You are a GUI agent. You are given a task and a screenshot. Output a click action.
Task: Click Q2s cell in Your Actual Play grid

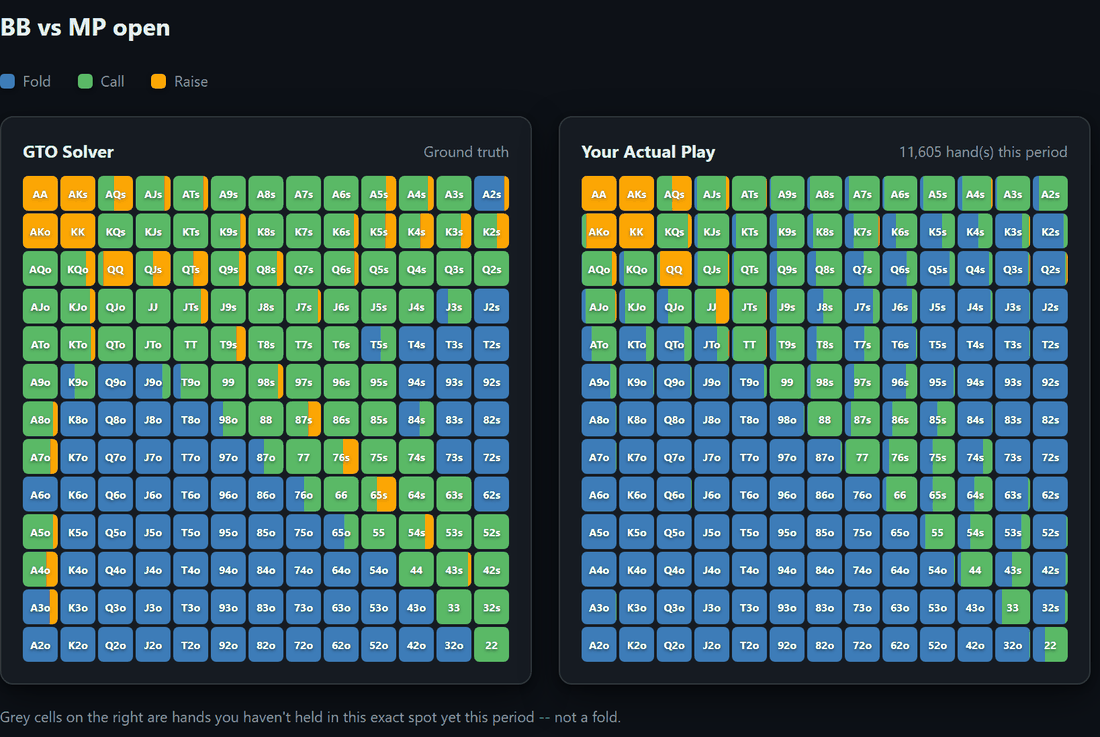1050,269
